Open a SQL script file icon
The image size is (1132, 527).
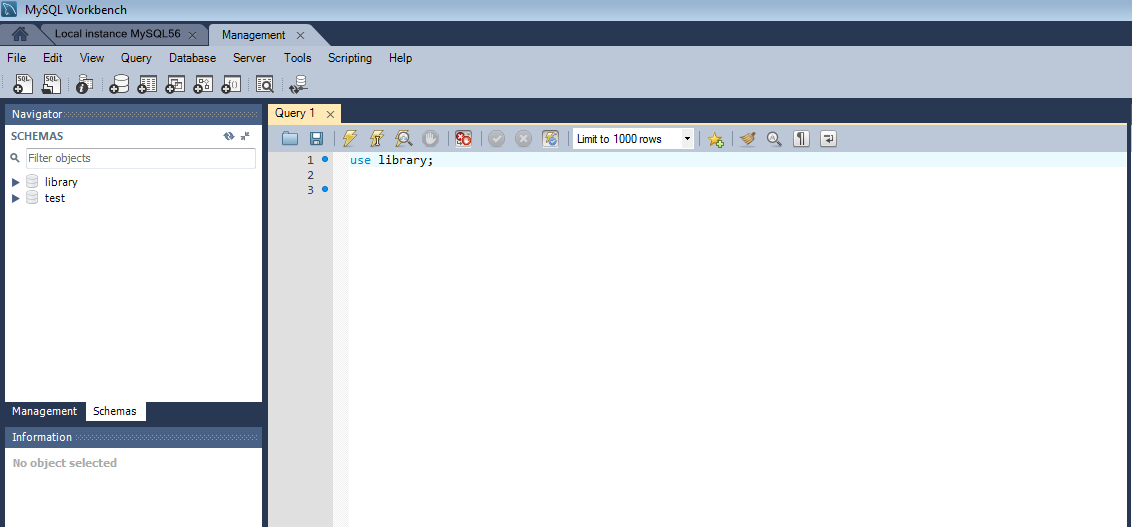pyautogui.click(x=51, y=84)
